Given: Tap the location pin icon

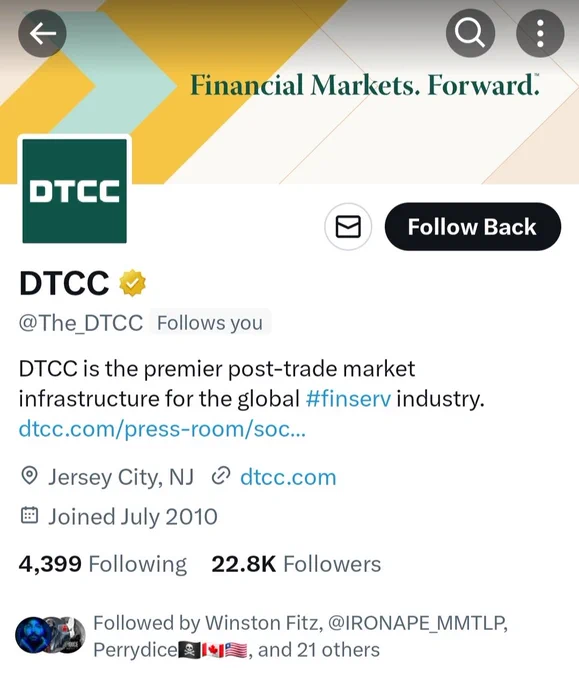Looking at the screenshot, I should (x=29, y=476).
